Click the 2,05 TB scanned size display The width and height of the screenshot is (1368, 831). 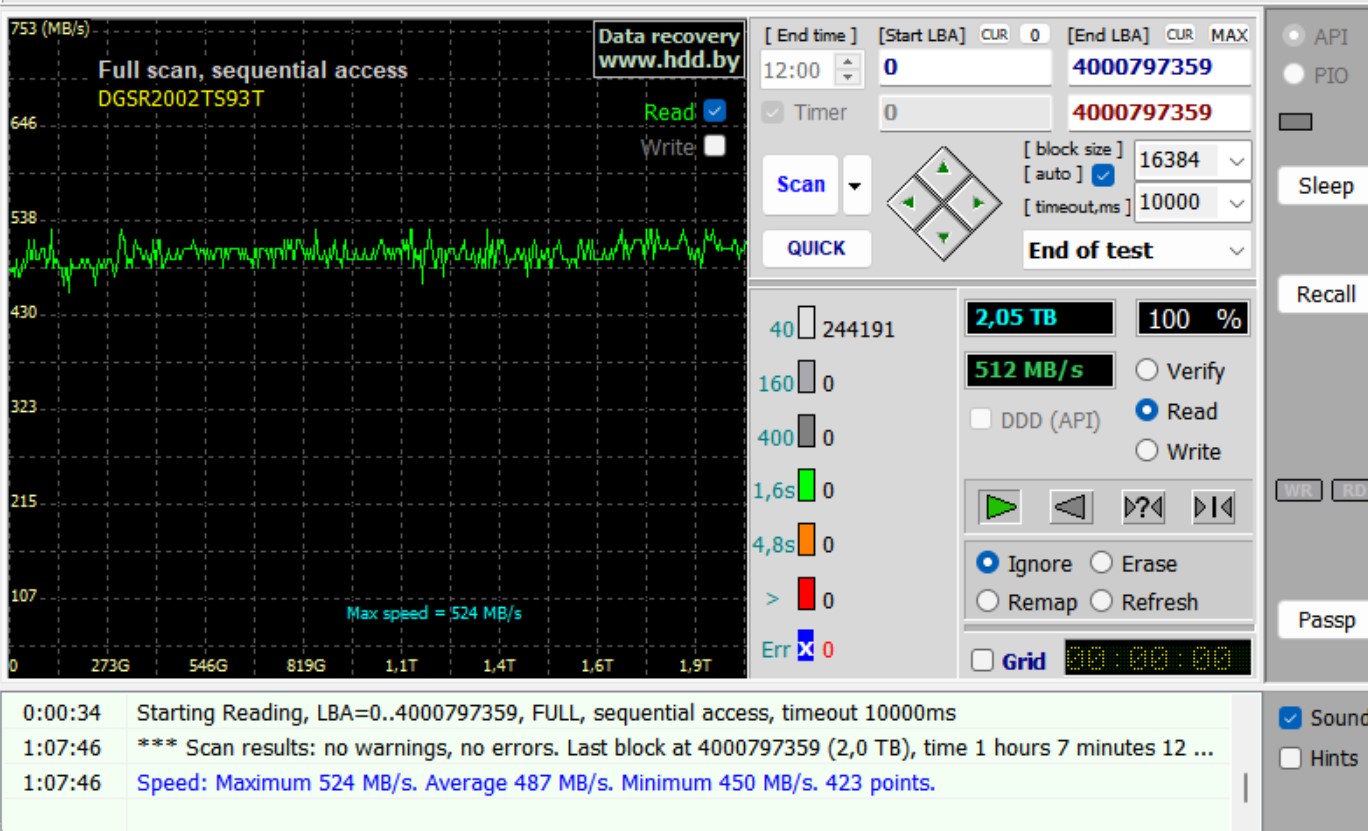1040,318
